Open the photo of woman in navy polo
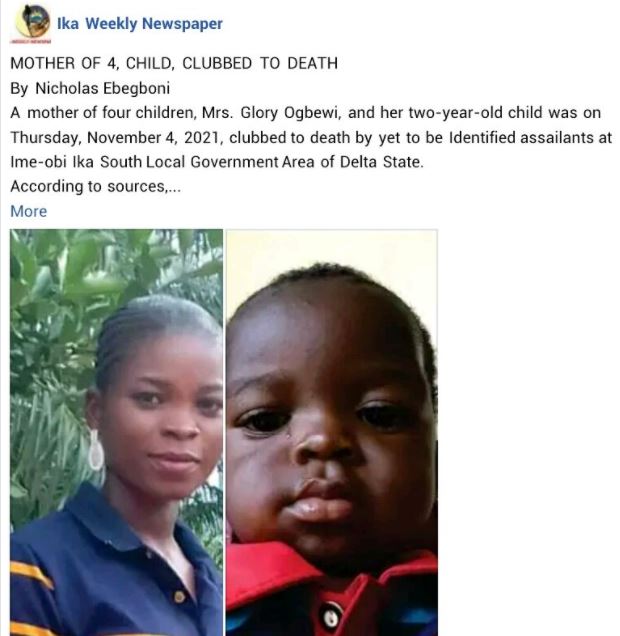The height and width of the screenshot is (636, 620). (116, 432)
